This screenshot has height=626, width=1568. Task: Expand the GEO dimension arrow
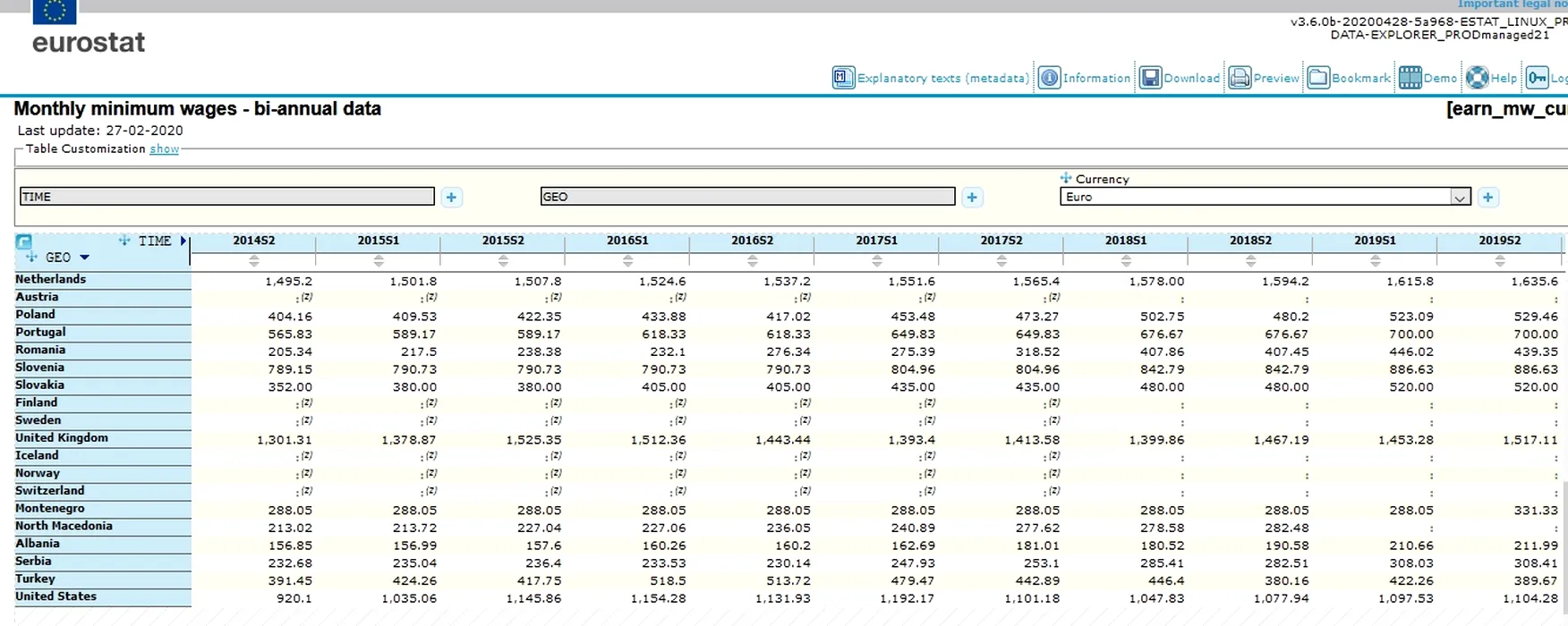85,258
